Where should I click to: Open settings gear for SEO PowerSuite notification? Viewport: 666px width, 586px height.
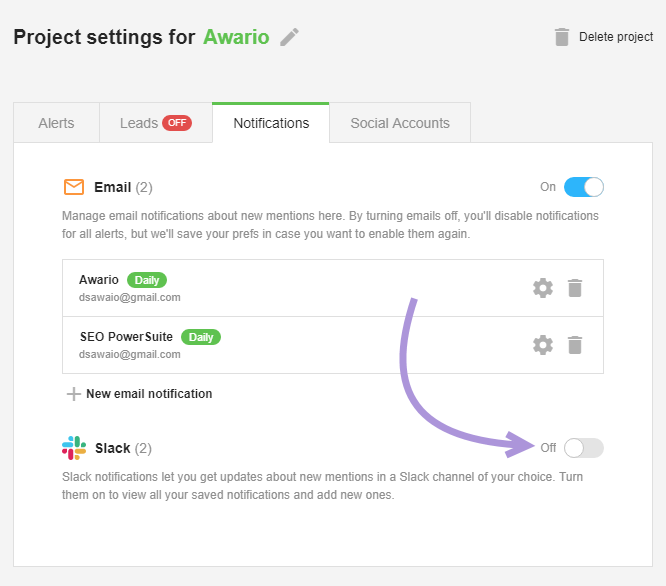(x=543, y=345)
